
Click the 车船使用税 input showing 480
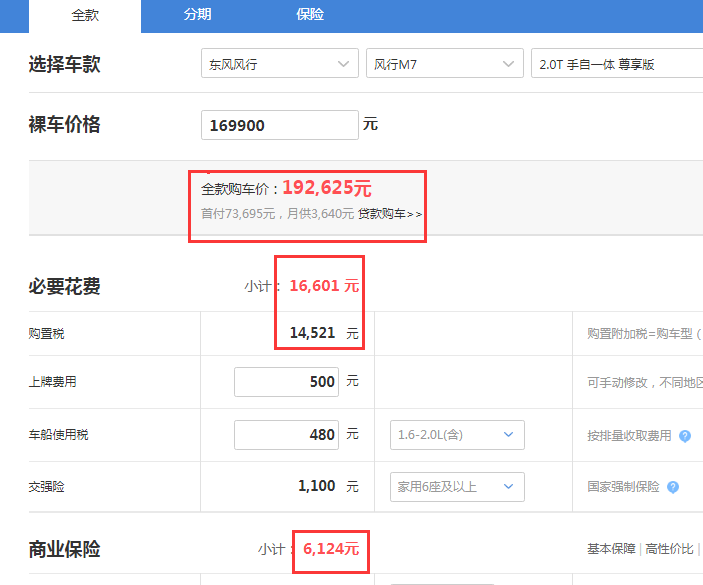click(286, 435)
